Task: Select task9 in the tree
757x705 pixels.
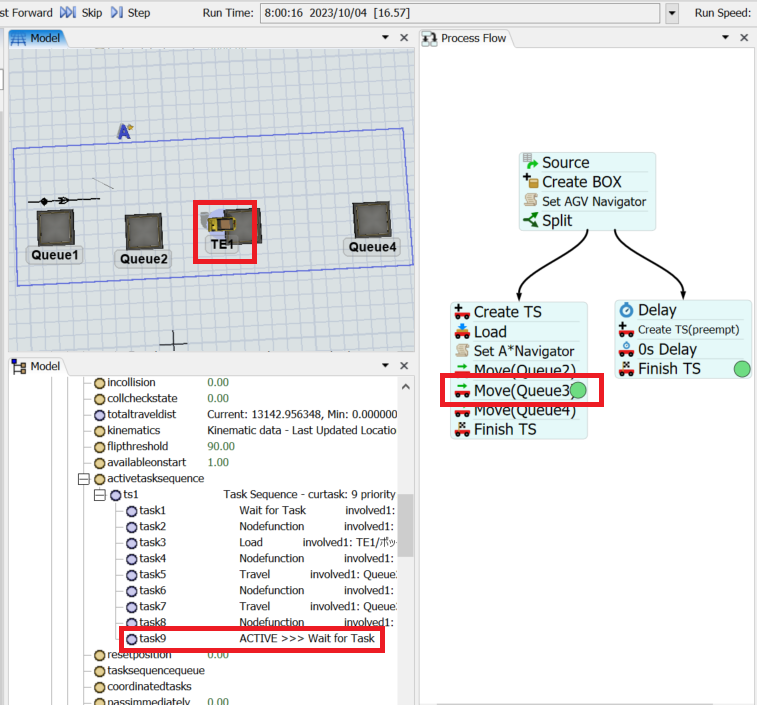Action: click(x=152, y=639)
